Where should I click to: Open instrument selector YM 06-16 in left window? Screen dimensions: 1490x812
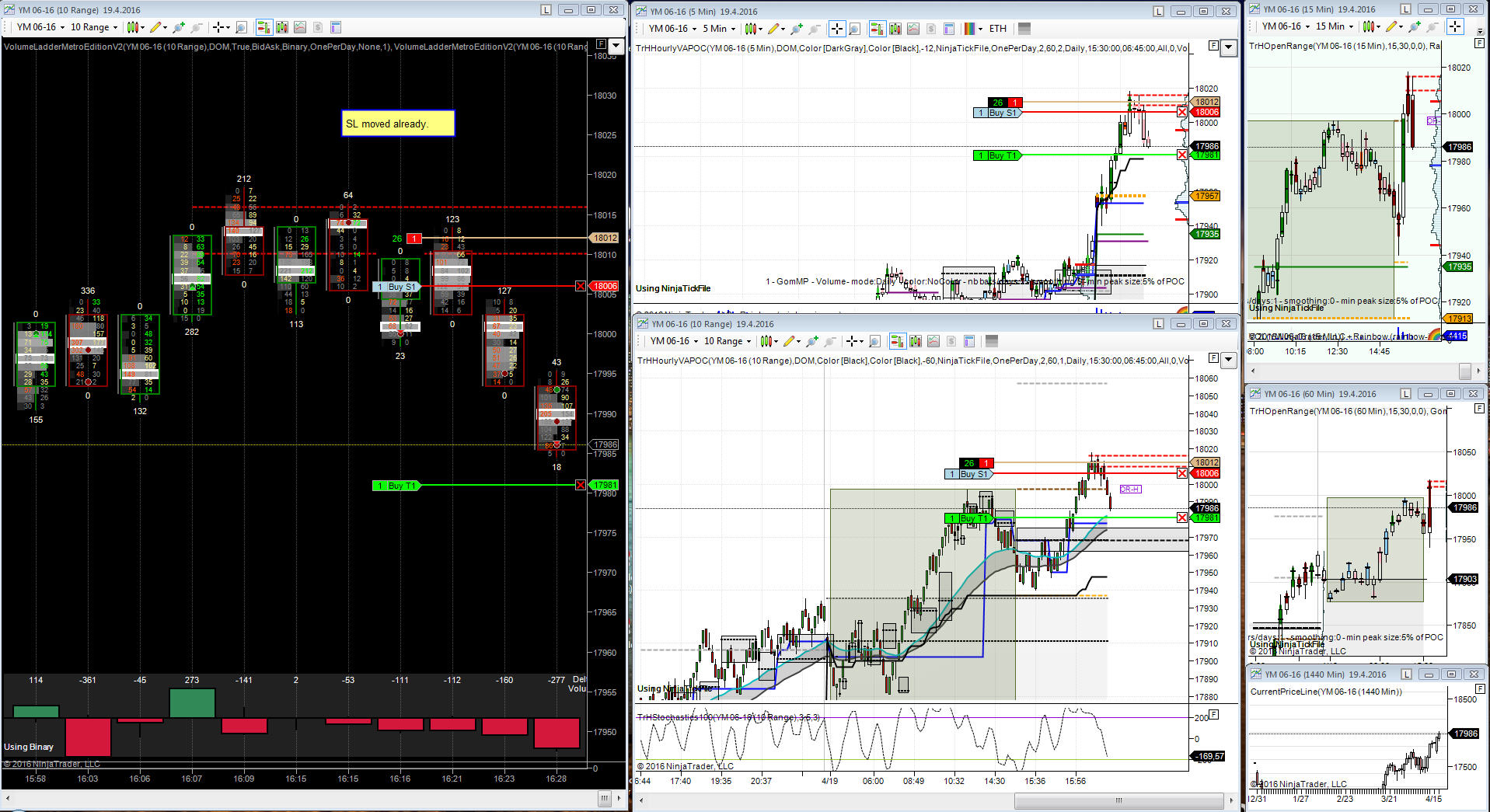40,27
